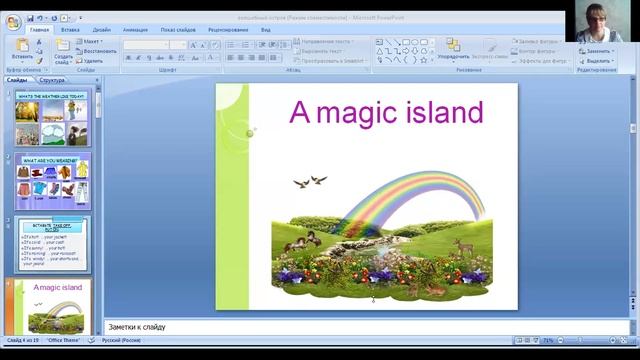Image resolution: width=640 pixels, height=360 pixels.
Task: Select the text box shape in gallery
Action: (x=380, y=42)
